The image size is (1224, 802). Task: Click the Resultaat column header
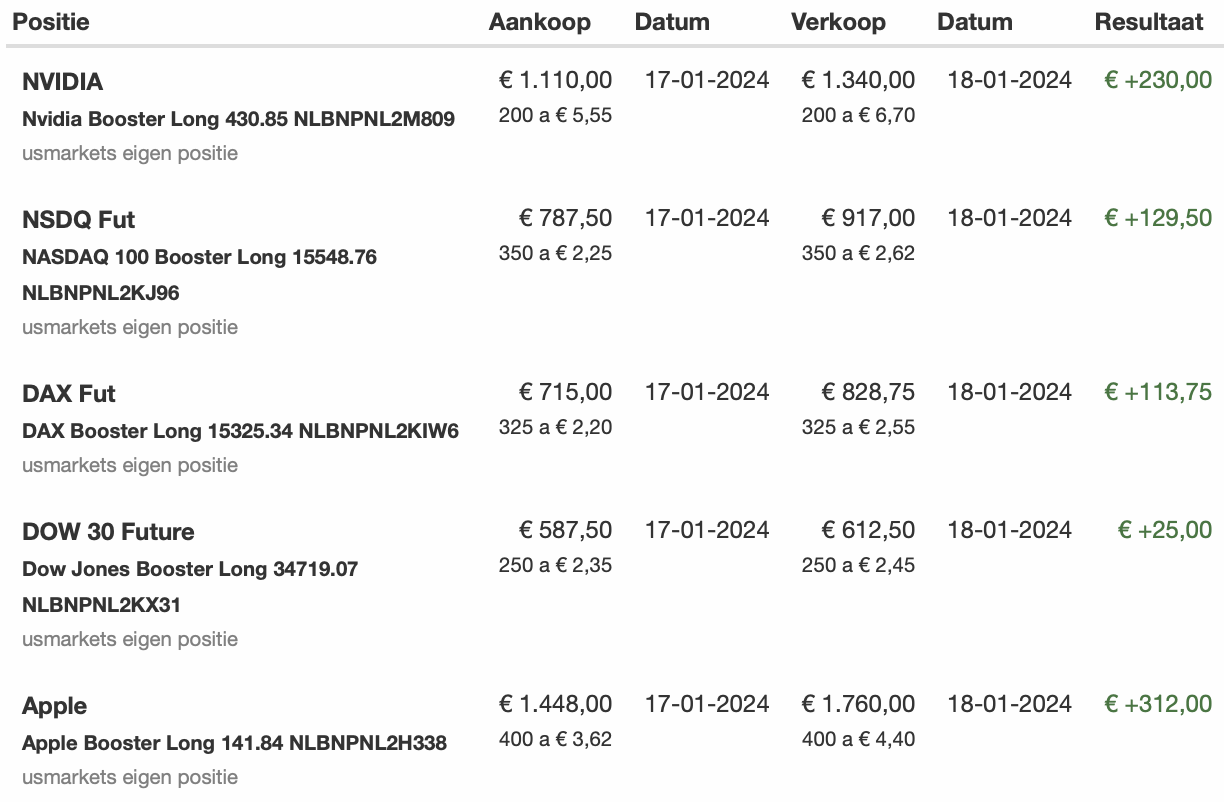coord(1149,21)
